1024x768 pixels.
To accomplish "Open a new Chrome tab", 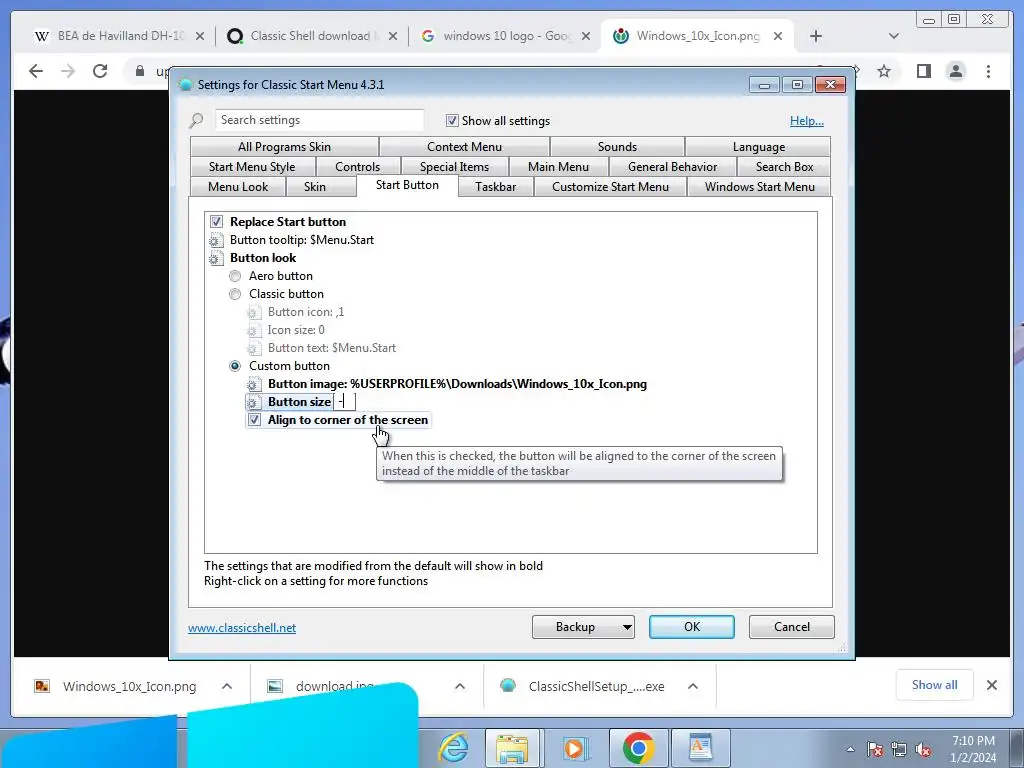I will [x=816, y=36].
